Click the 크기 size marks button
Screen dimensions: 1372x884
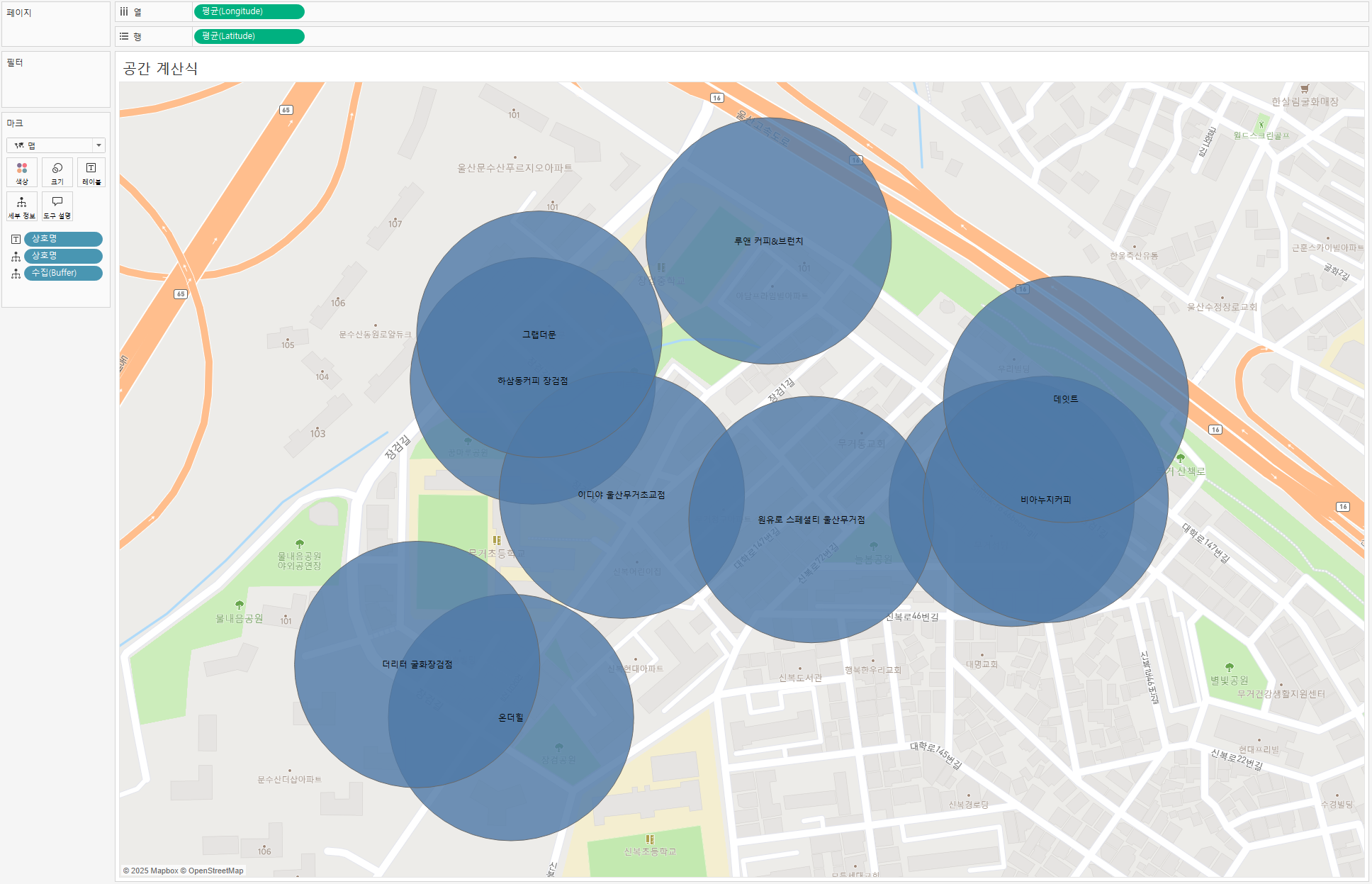(x=57, y=172)
